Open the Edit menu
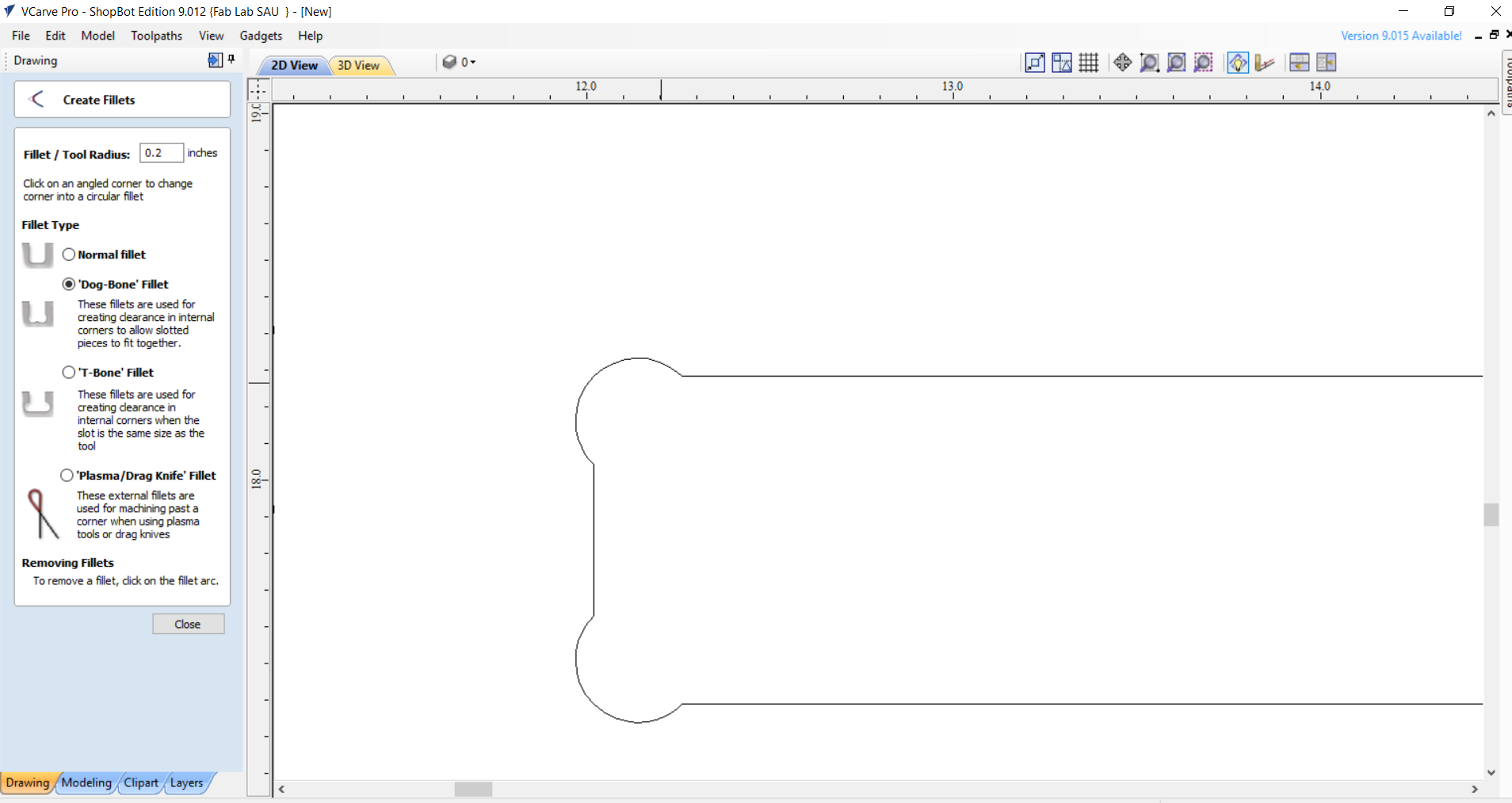 55,36
